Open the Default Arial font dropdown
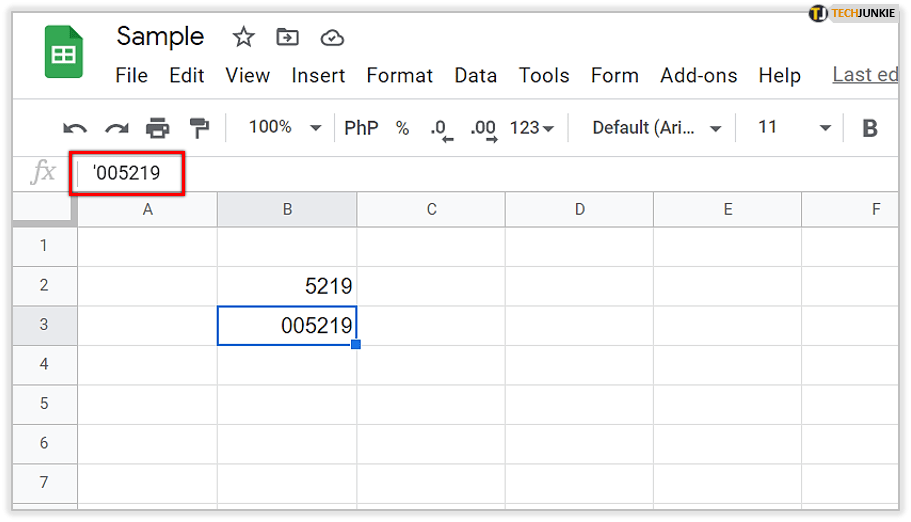This screenshot has width=911, height=522. [656, 128]
